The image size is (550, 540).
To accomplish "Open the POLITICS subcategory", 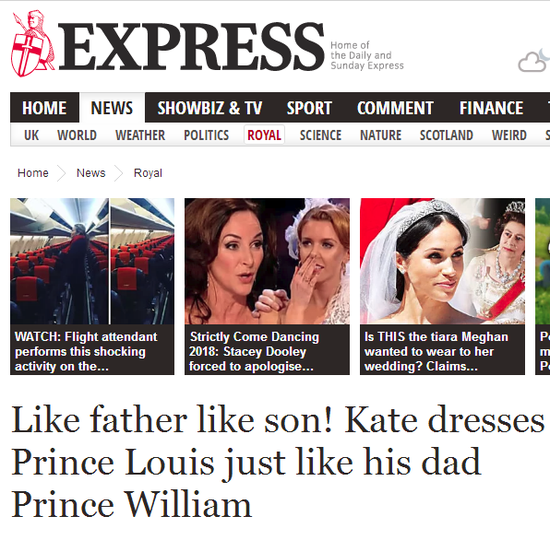I will point(206,135).
